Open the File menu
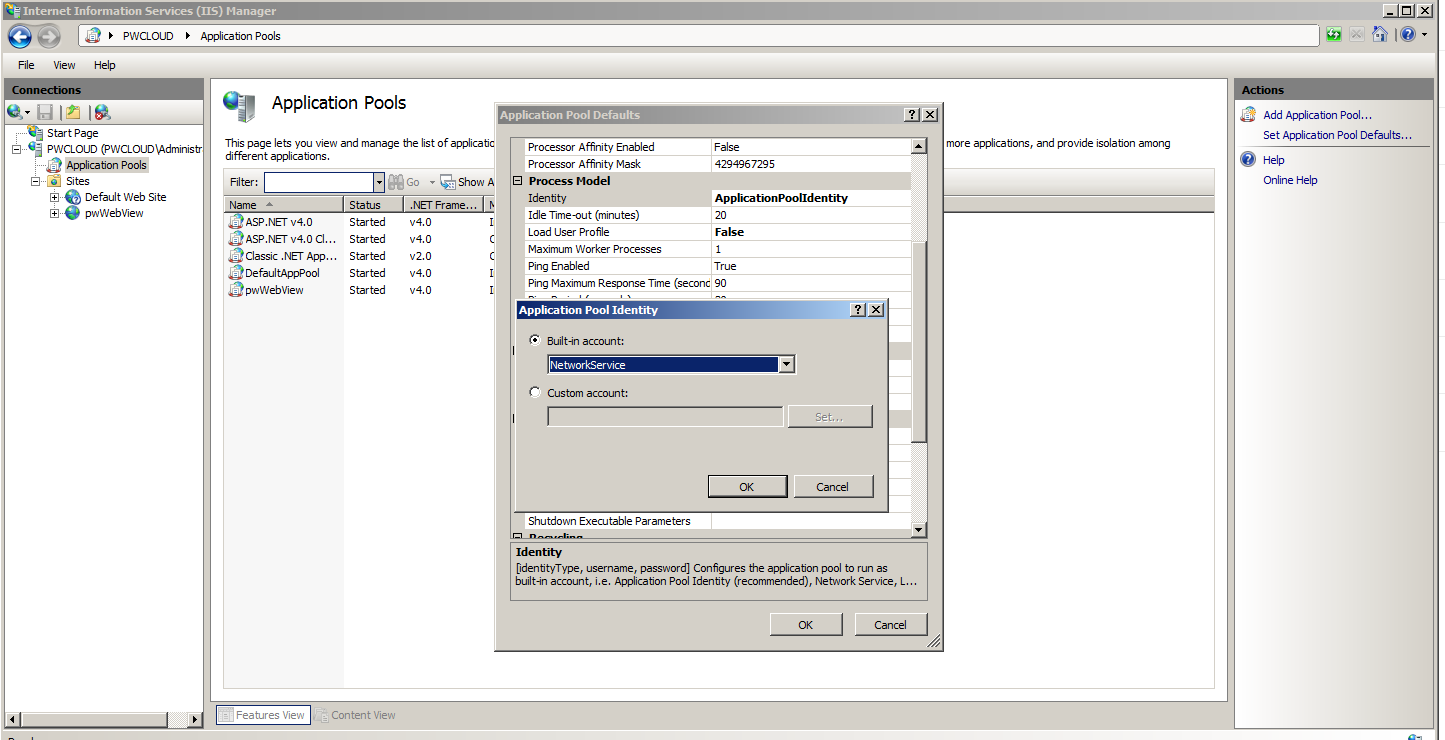Screen dimensions: 1445x740 (26, 65)
